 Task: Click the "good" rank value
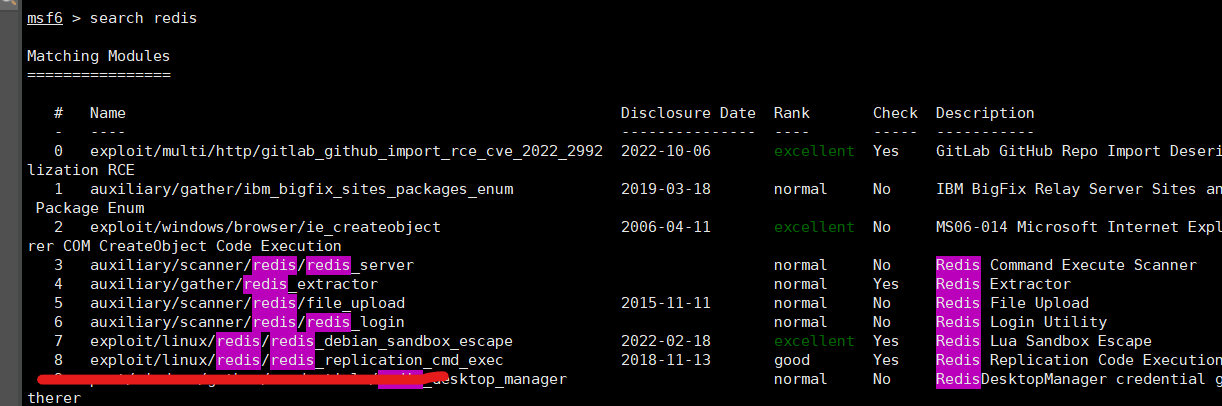[x=791, y=360]
